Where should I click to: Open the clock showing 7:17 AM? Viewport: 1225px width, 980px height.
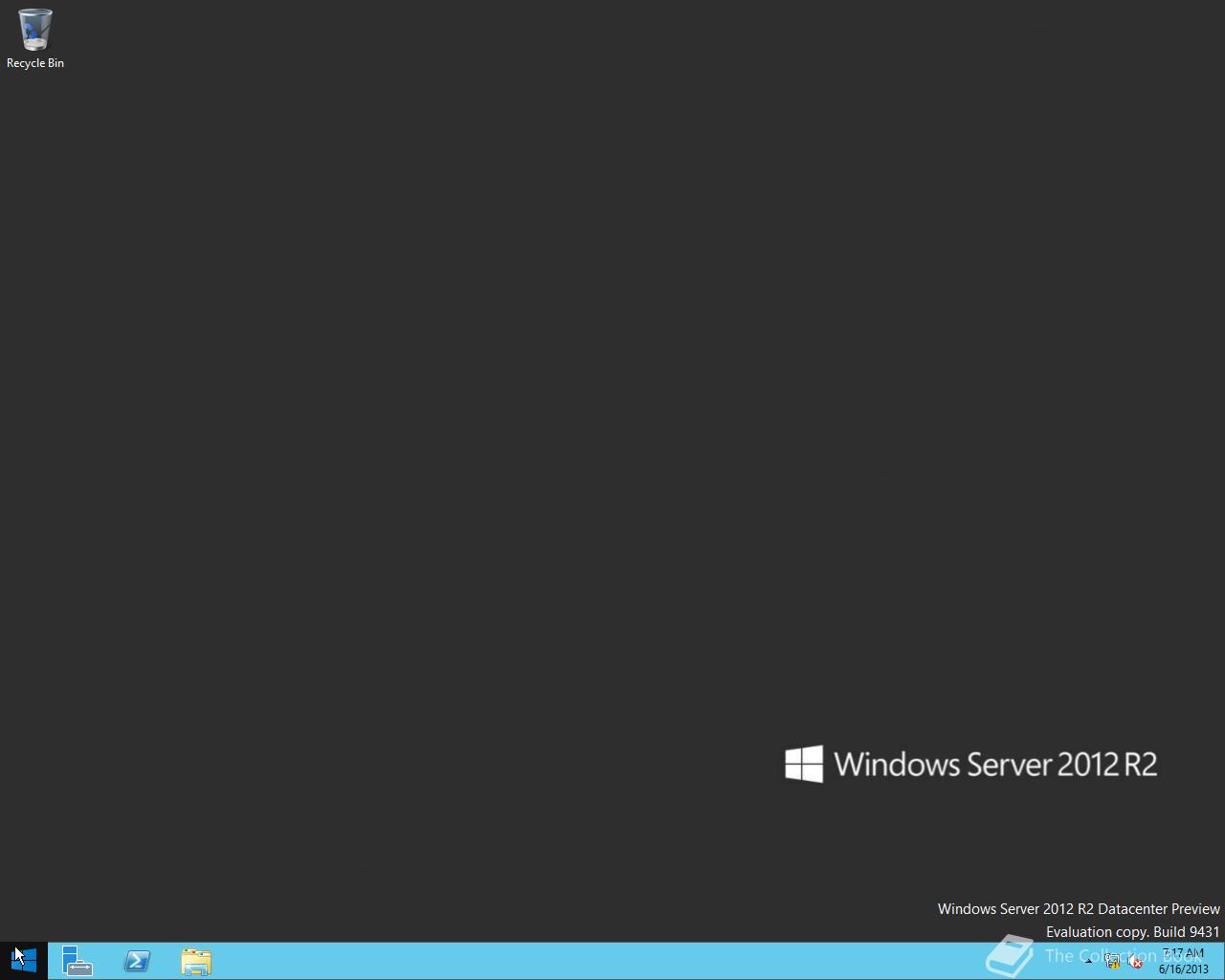pos(1183,961)
